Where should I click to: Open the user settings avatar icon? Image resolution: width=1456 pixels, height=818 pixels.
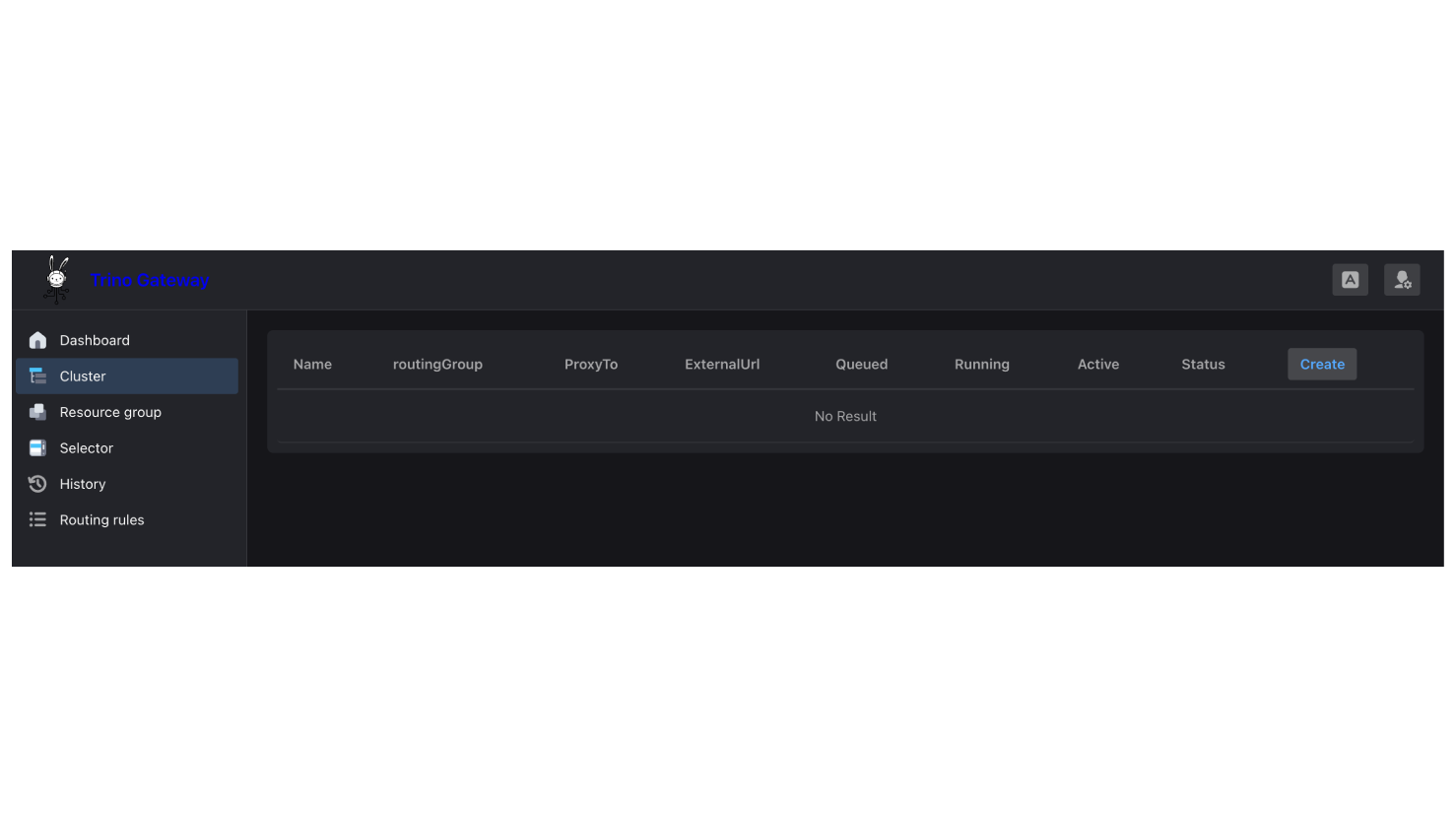pos(1402,280)
